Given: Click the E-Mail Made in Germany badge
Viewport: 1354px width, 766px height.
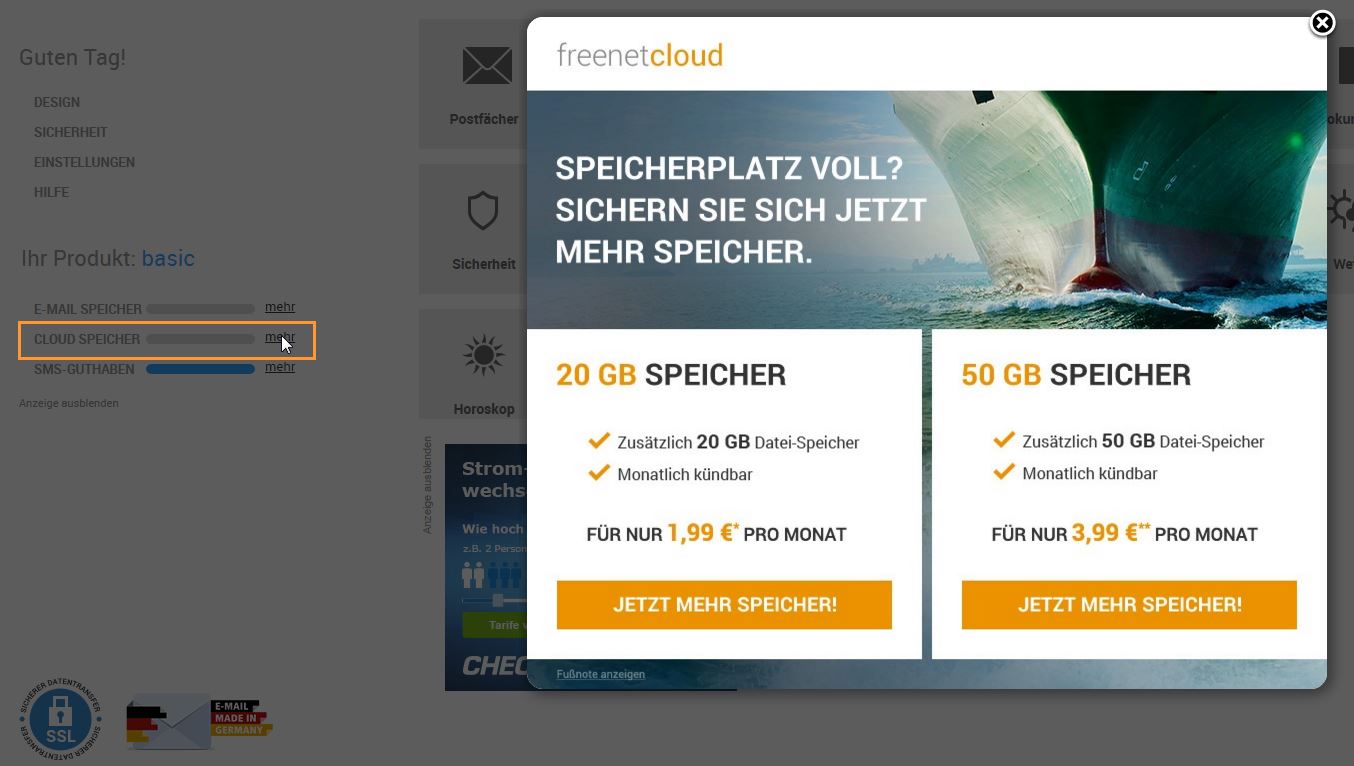Looking at the screenshot, I should [198, 721].
